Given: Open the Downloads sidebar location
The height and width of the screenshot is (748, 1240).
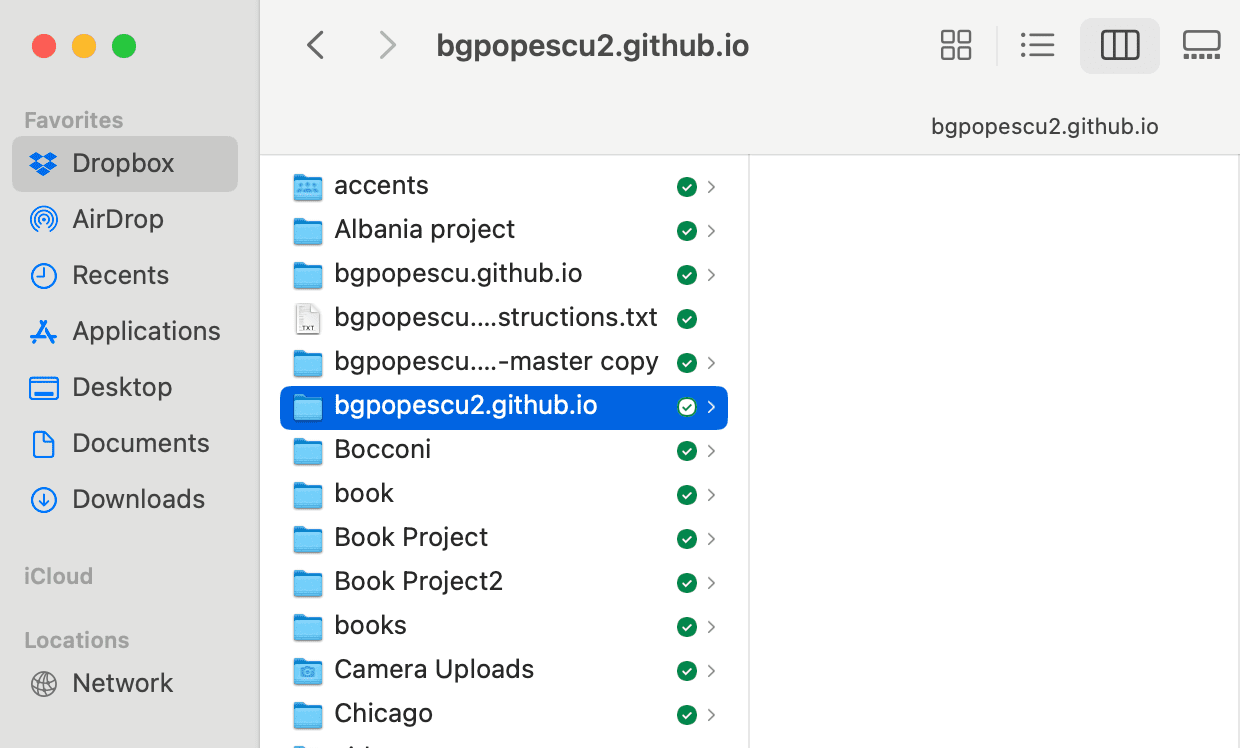Looking at the screenshot, I should [138, 499].
